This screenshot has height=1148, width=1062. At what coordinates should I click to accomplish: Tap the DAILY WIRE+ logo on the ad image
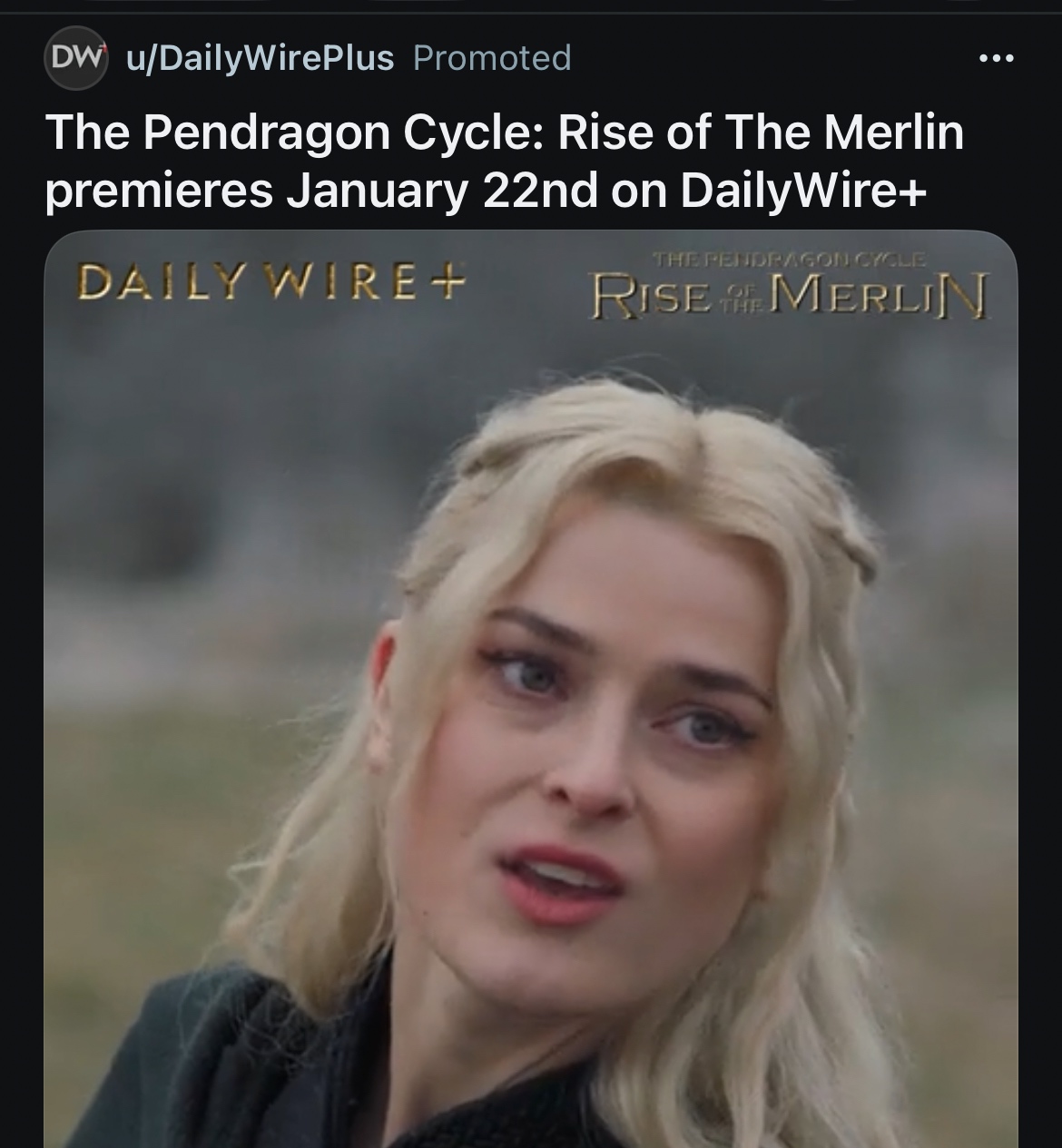click(x=271, y=282)
